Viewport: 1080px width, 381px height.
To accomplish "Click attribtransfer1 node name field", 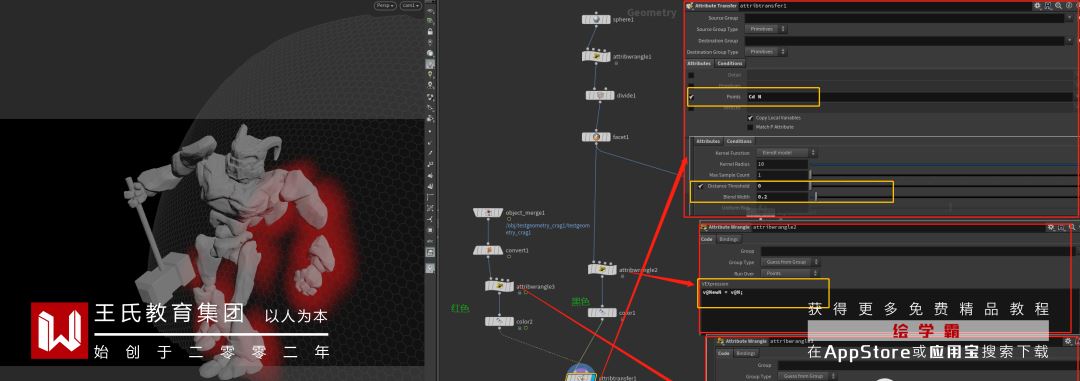I will pos(884,6).
